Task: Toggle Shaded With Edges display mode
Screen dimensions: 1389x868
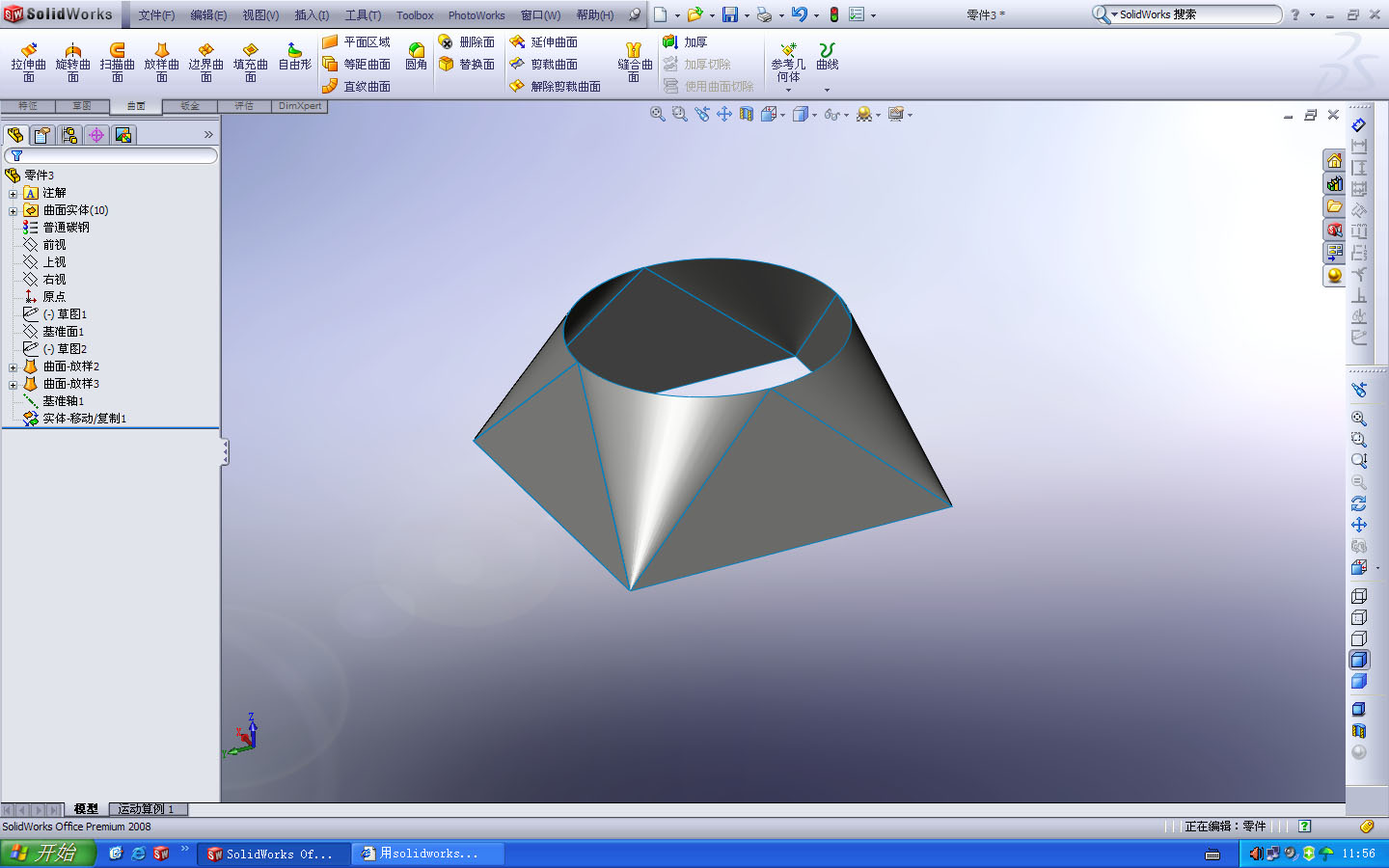Action: point(1359,660)
